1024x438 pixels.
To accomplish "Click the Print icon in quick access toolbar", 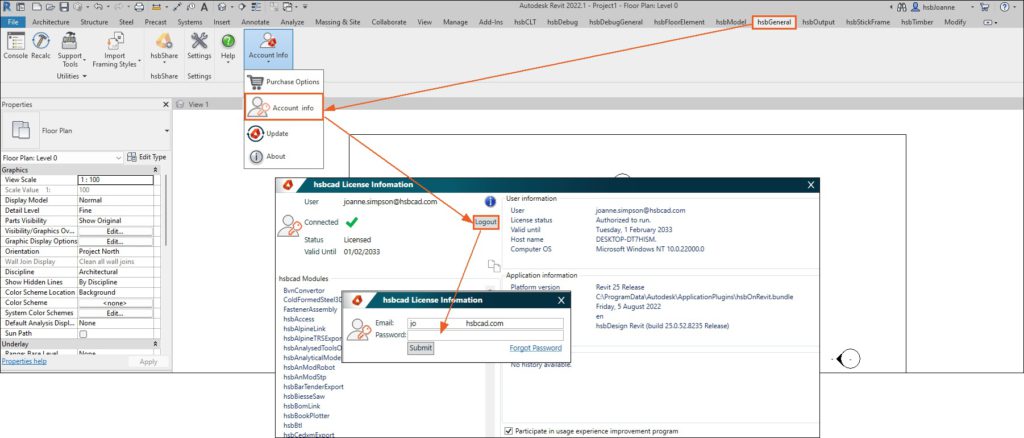I will (x=138, y=7).
